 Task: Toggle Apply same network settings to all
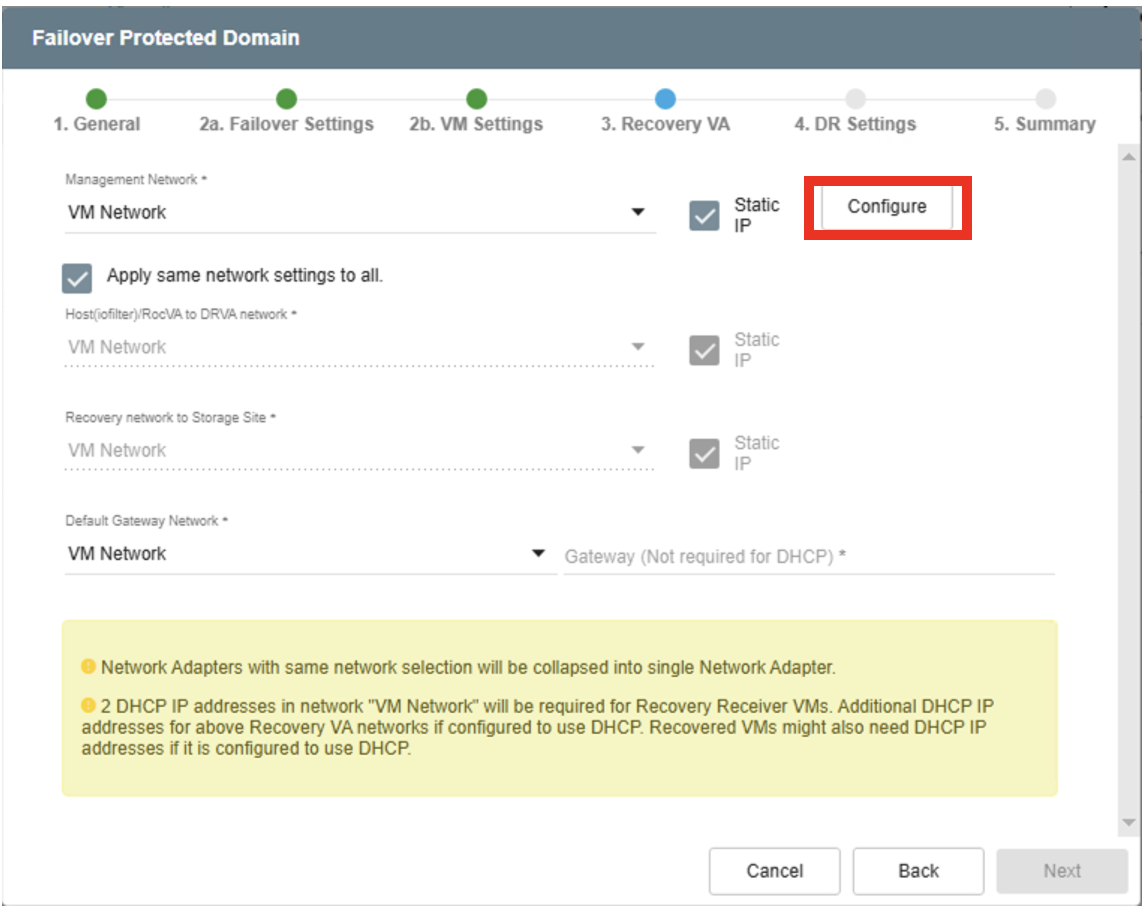tap(77, 277)
